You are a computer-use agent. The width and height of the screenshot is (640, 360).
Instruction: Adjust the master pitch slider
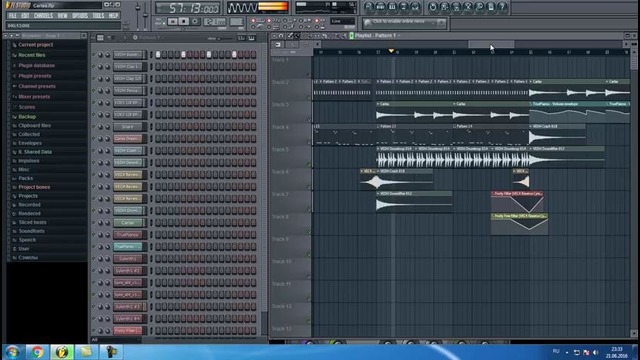[x=146, y=14]
